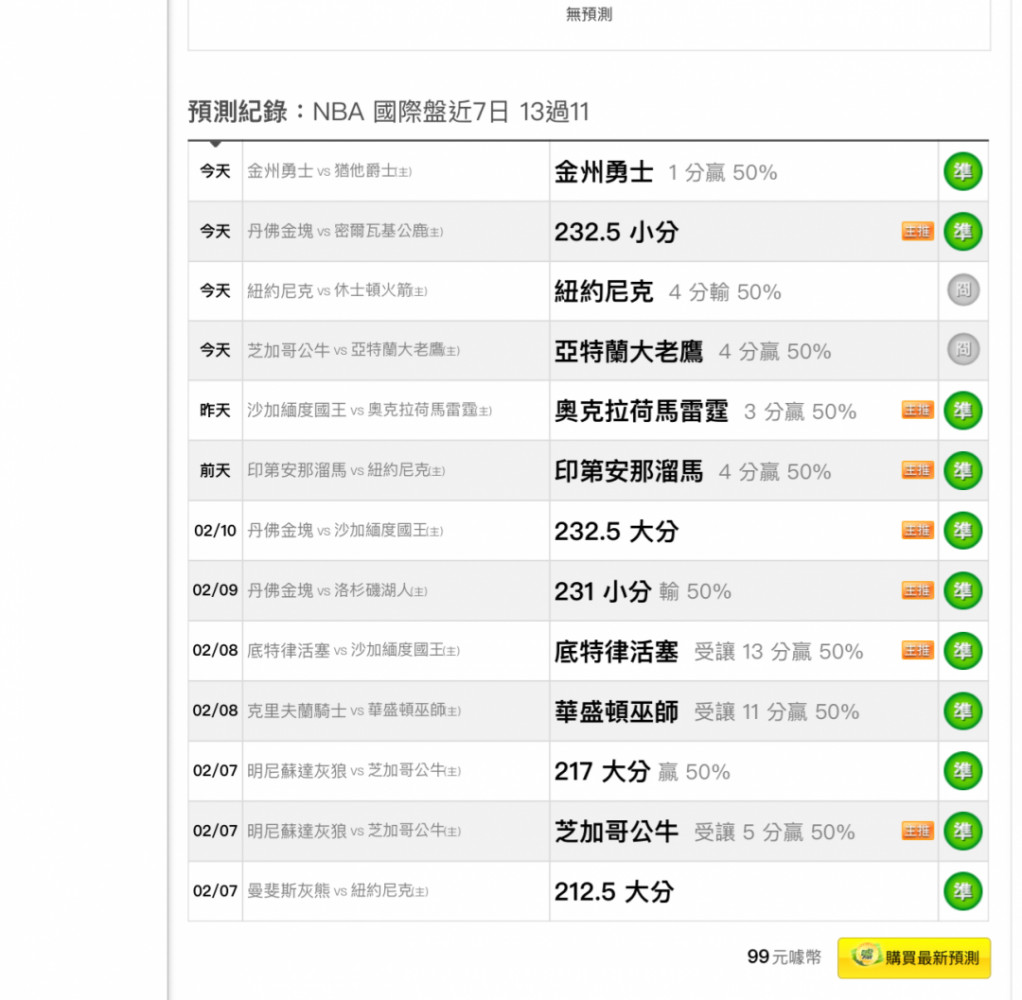Click the 主推 badge in the 231 小分 row

(x=918, y=591)
